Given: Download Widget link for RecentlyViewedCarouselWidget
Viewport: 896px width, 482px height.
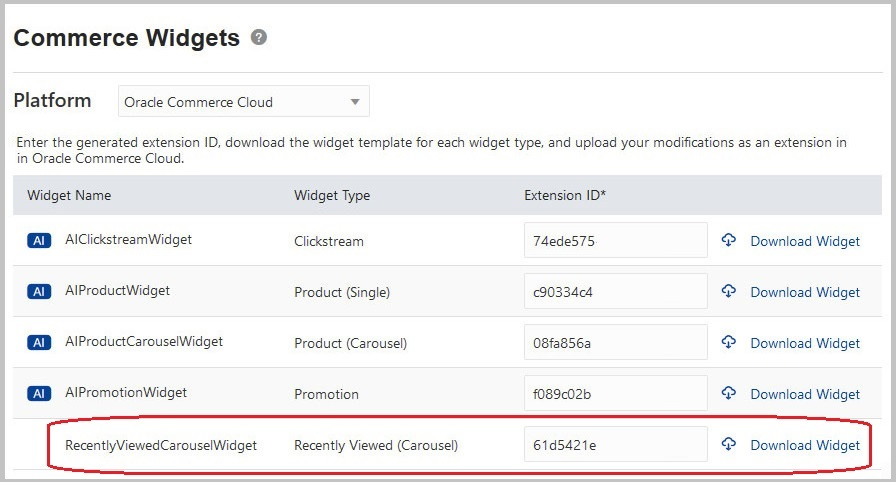Looking at the screenshot, I should tap(805, 445).
